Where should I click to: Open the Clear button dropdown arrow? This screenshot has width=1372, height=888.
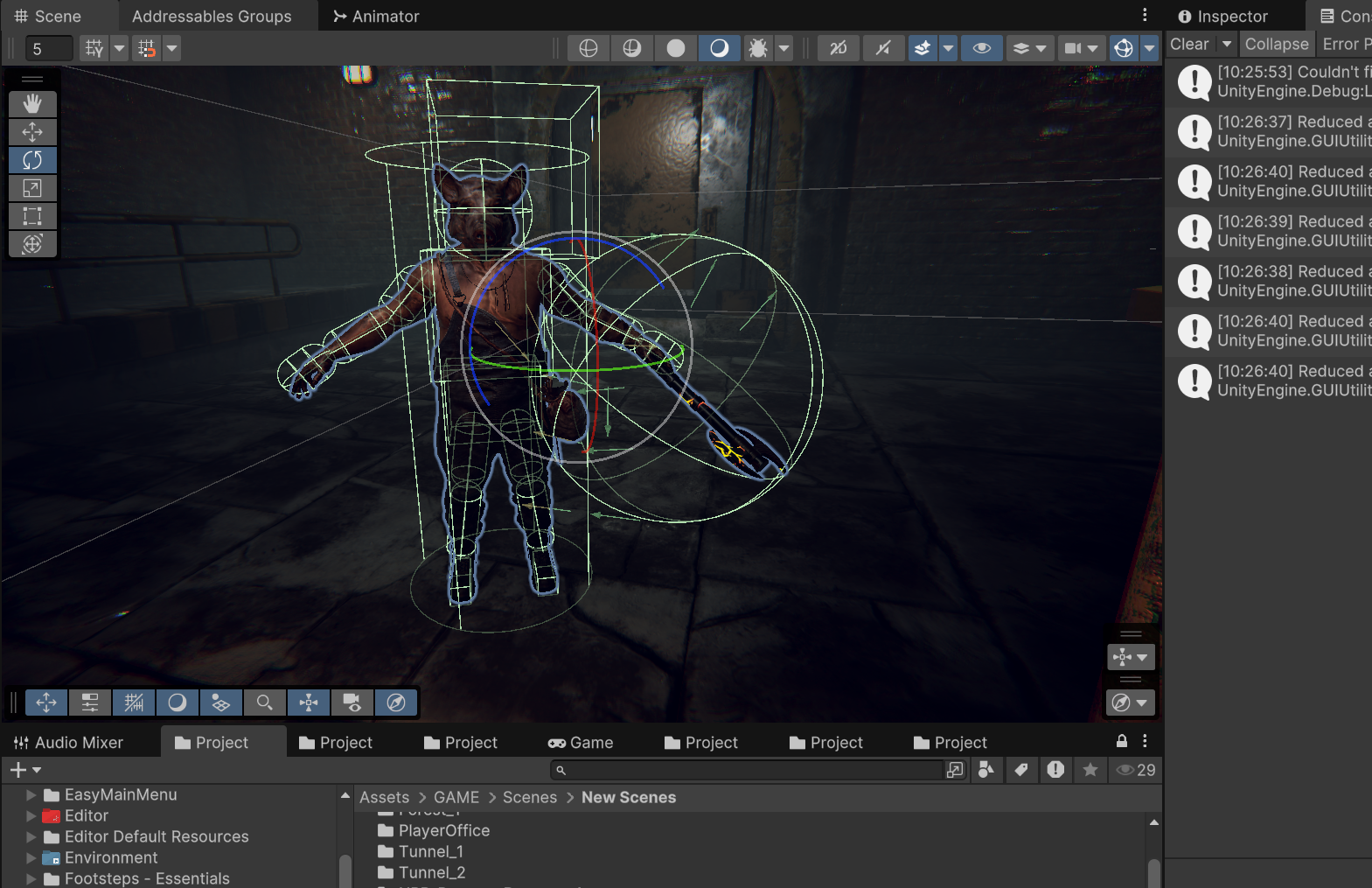[x=1227, y=44]
